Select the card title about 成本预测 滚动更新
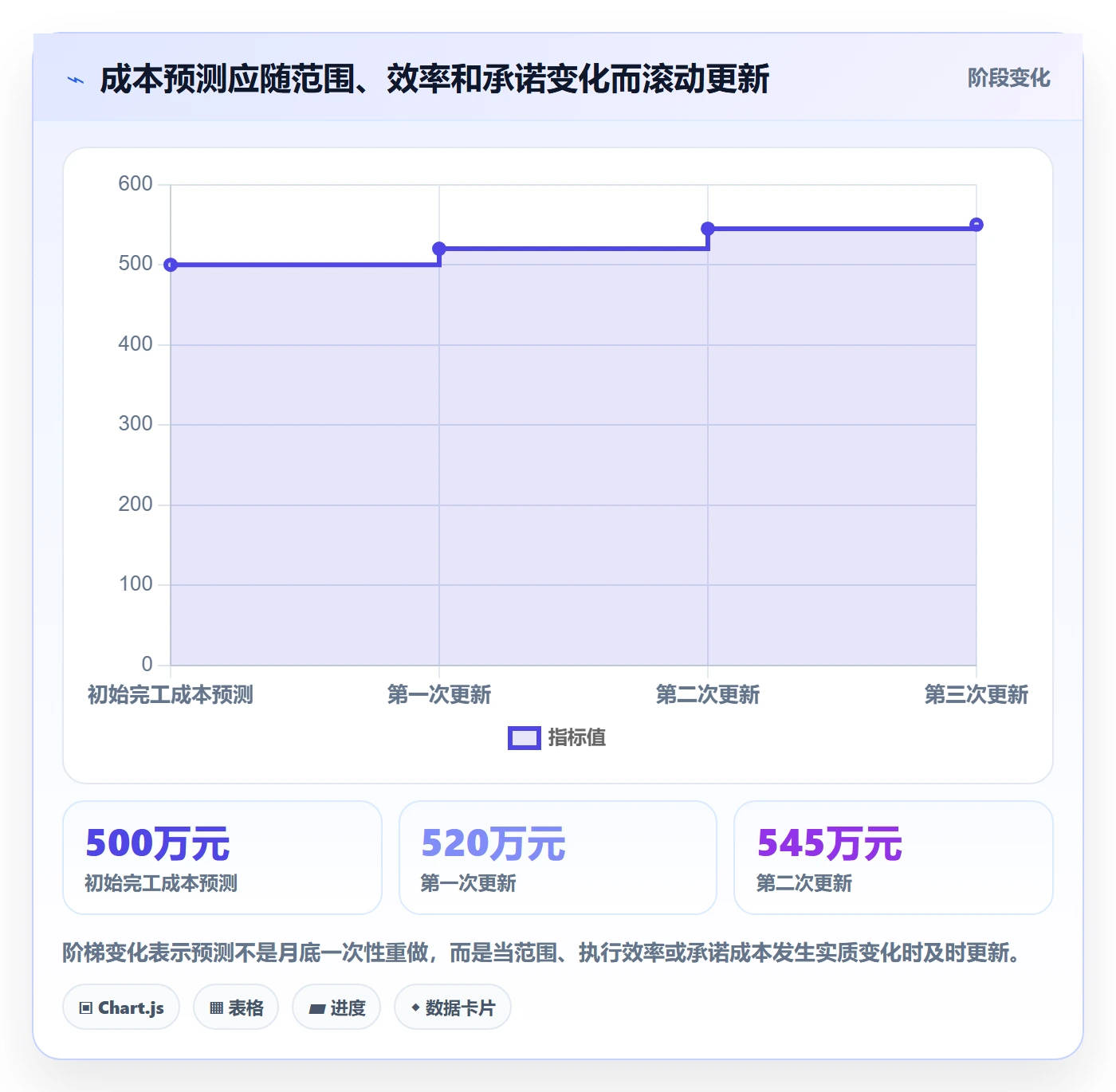 (x=434, y=79)
